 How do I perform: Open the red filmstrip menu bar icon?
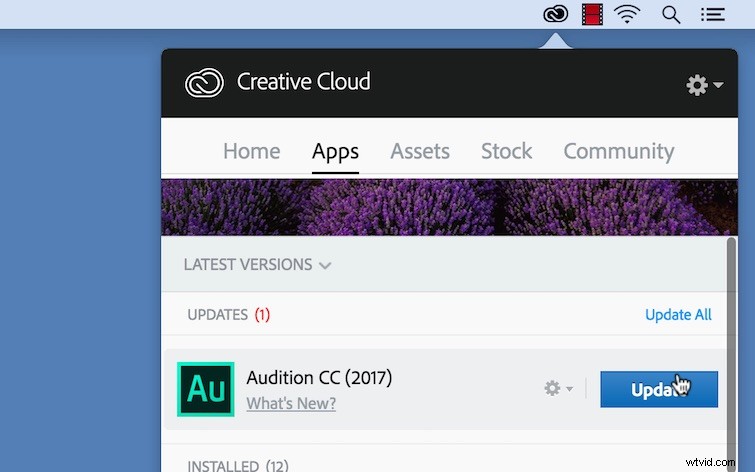pos(592,14)
